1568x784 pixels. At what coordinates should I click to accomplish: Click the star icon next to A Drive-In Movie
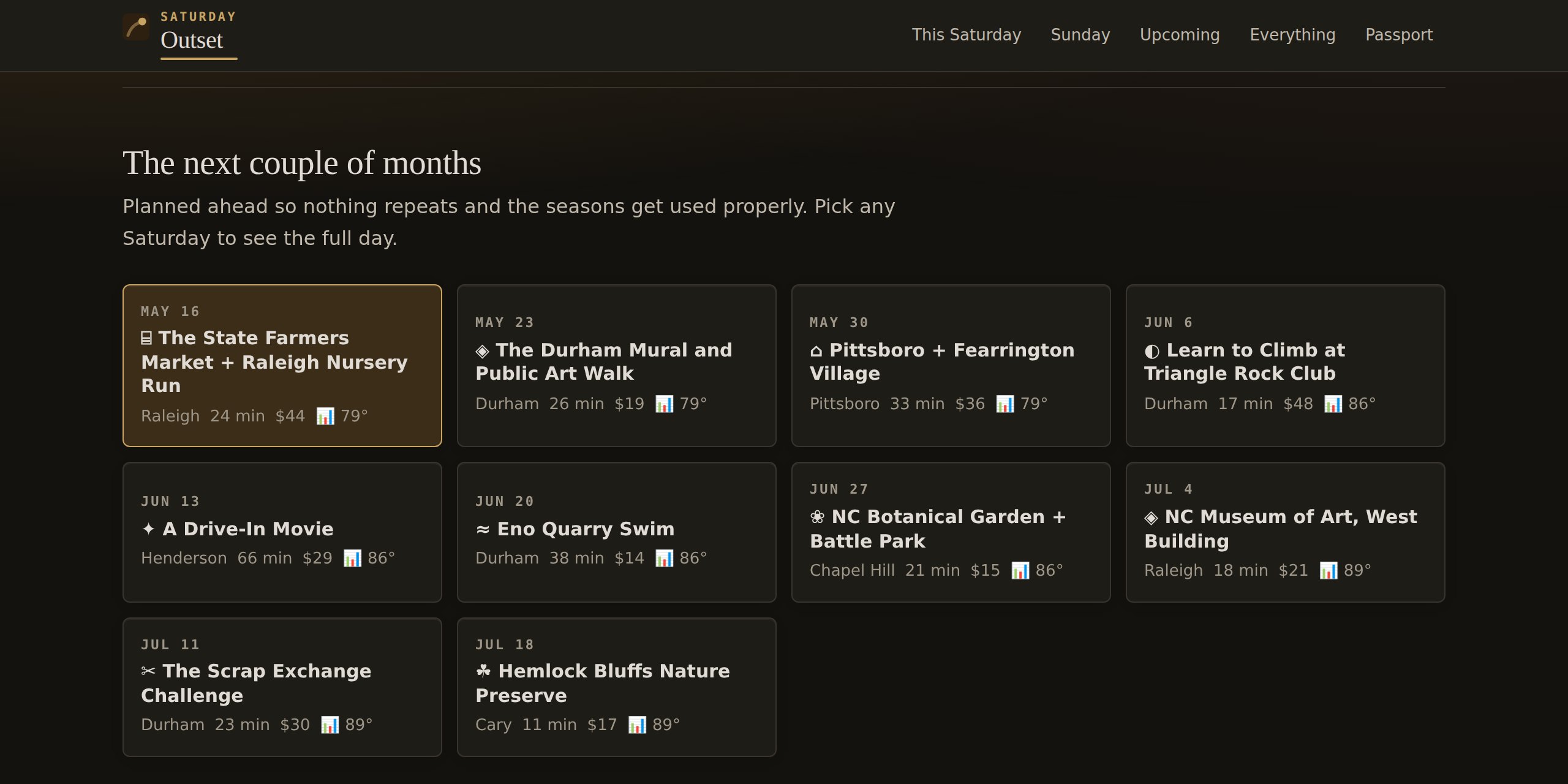pyautogui.click(x=149, y=529)
